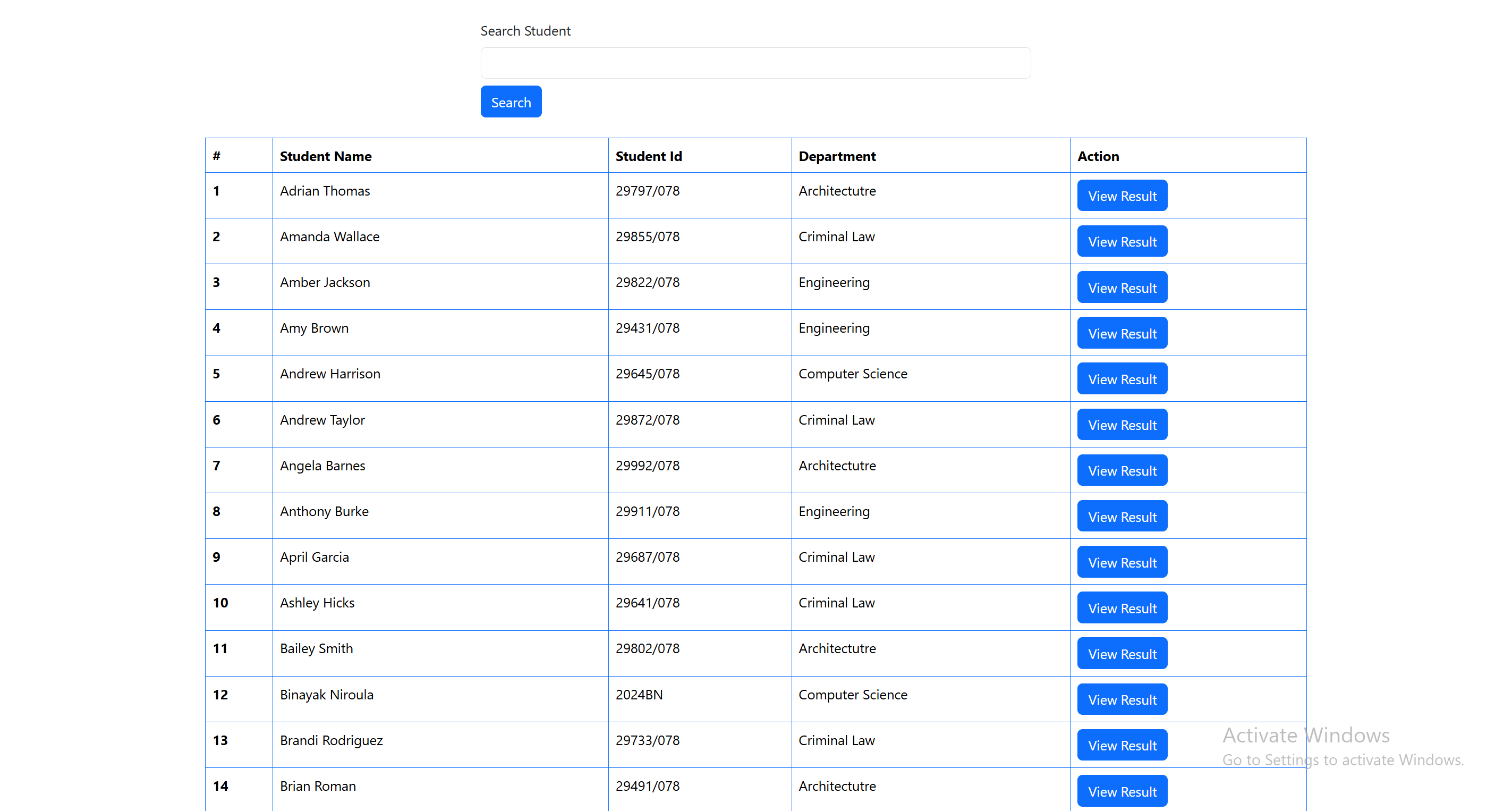Image resolution: width=1512 pixels, height=811 pixels.
Task: View result for Binayak Niroula
Action: pos(1122,699)
